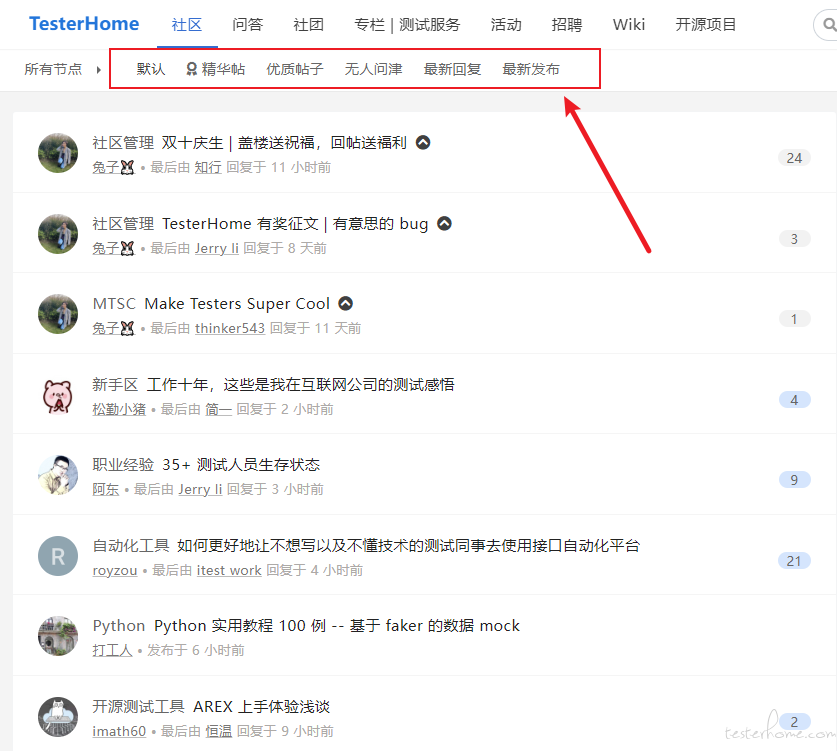
Task: Open post 工作十年 测试感悟
Action: [301, 384]
